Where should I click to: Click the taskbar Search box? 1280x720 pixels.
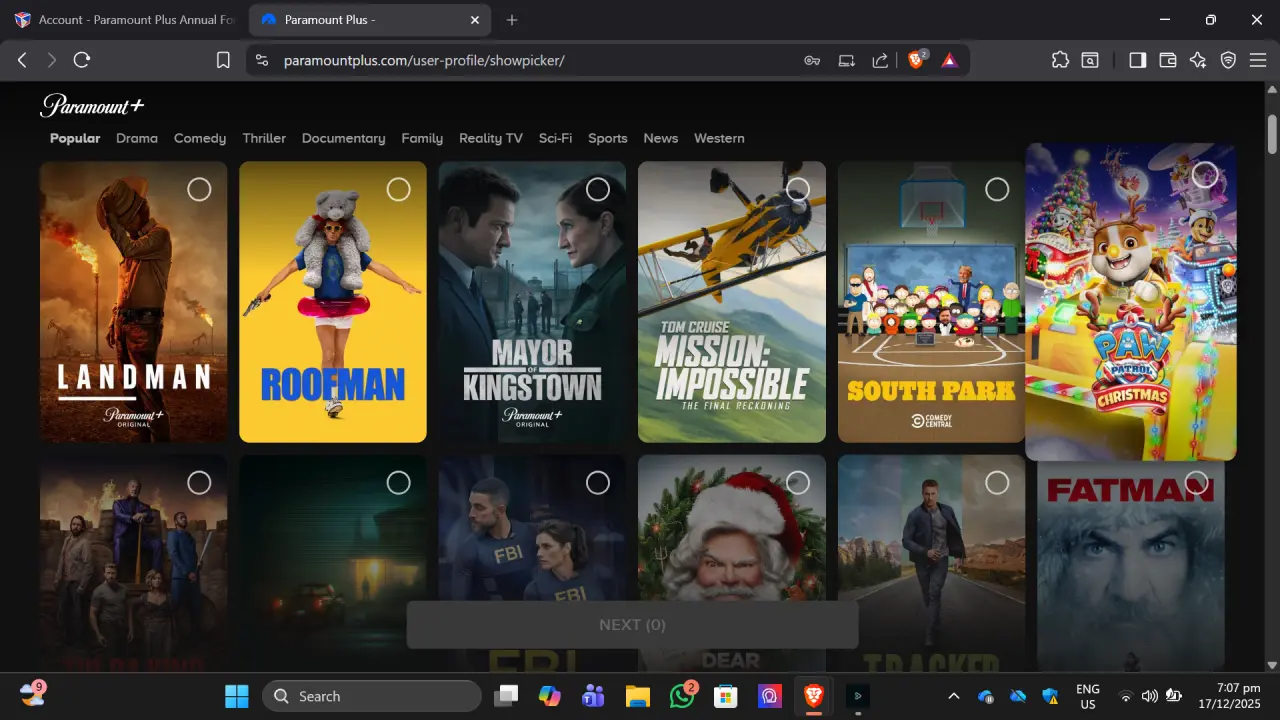(372, 696)
